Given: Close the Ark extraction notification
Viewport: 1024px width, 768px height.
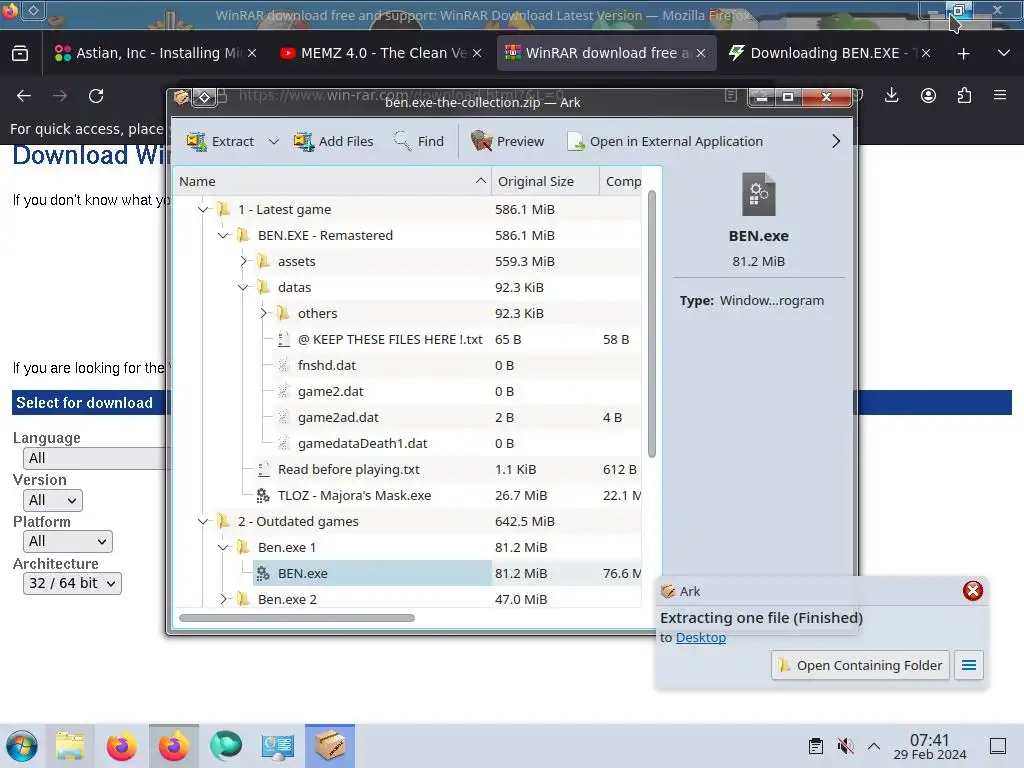Looking at the screenshot, I should click(972, 591).
